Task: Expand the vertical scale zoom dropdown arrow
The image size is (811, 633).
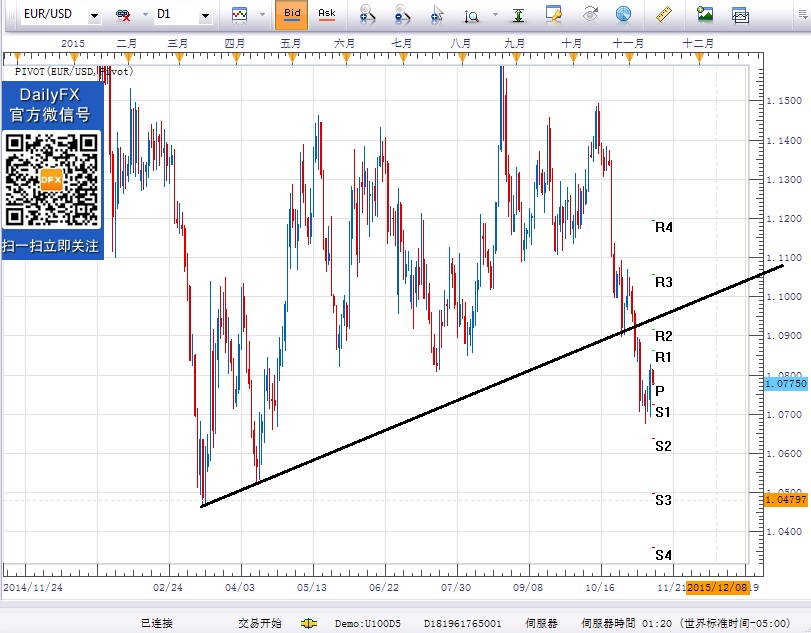Action: click(495, 15)
